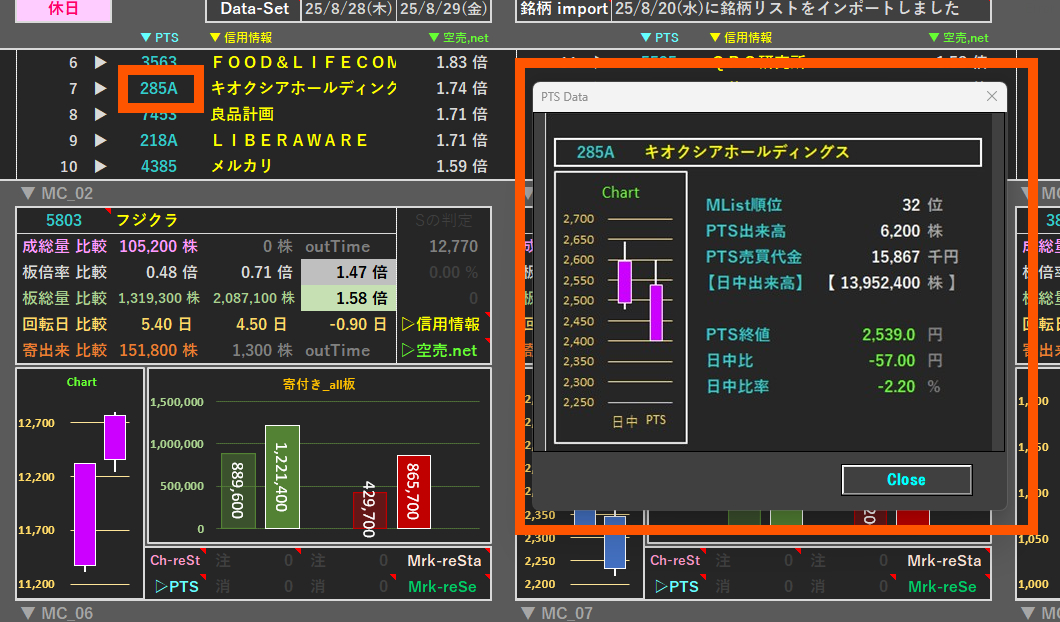
Task: Click Mrk-reSe in the panel above MC_07
Action: pos(942,586)
